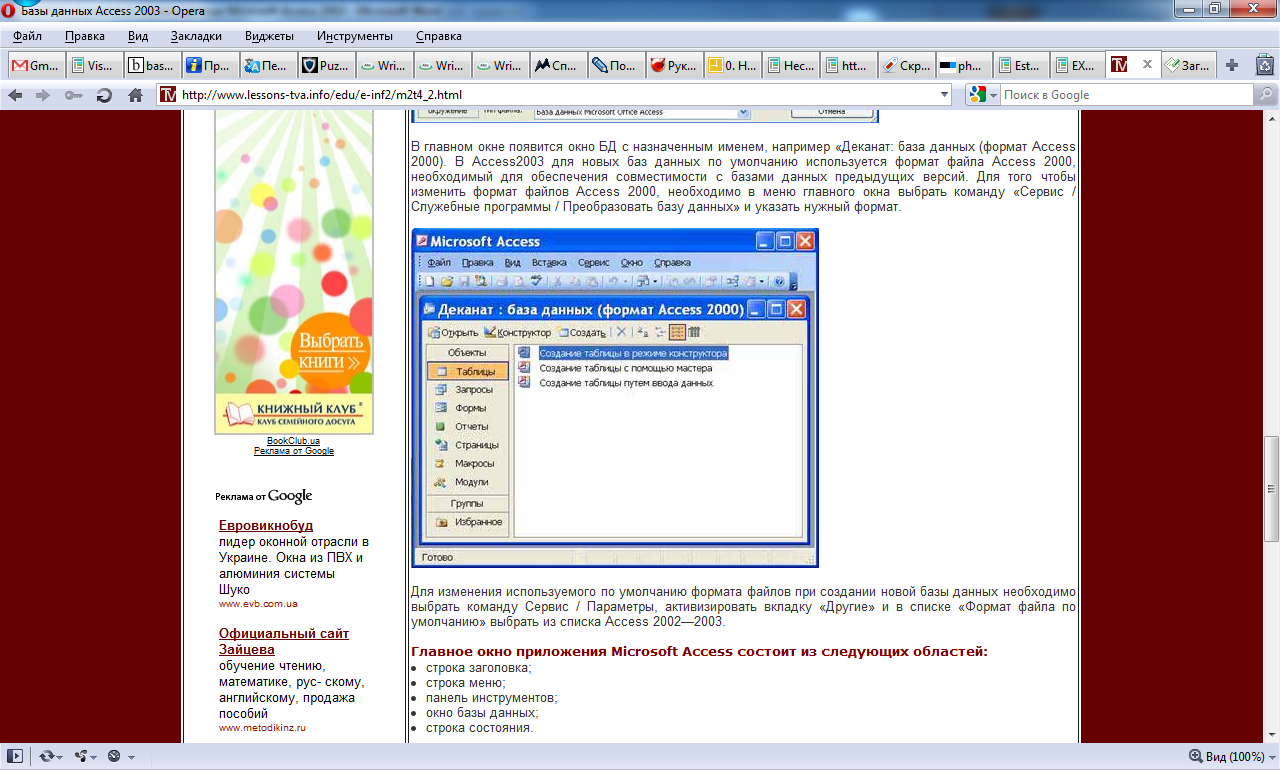Switch to the Est... tab
Screen dimensions: 1280x770
pos(1022,66)
